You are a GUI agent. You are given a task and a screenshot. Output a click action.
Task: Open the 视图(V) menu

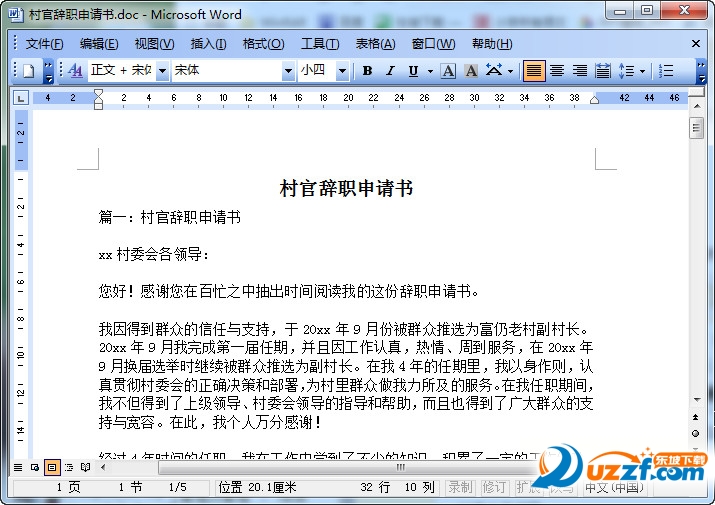point(154,44)
